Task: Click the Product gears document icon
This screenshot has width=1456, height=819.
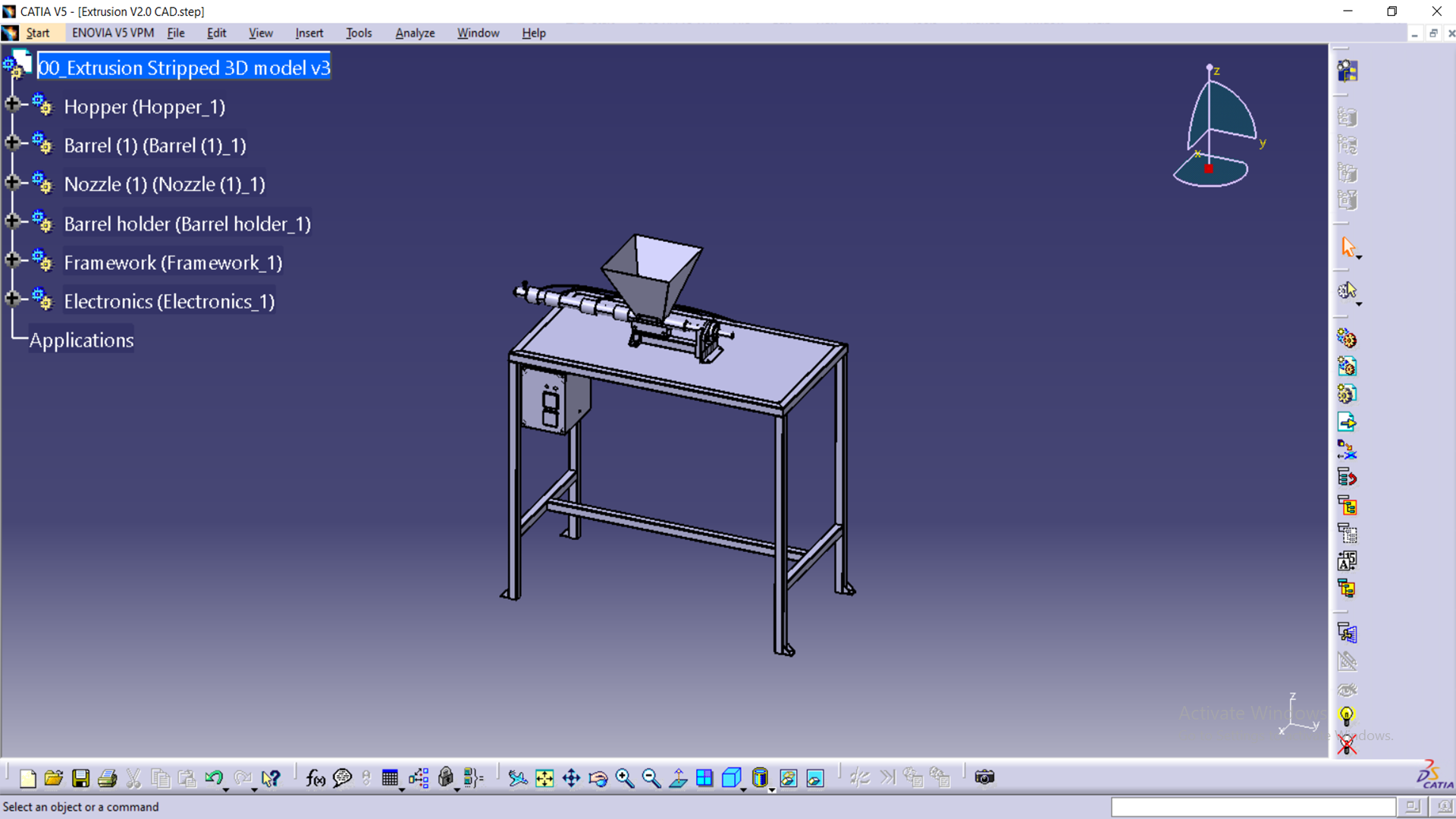Action: (x=1347, y=366)
